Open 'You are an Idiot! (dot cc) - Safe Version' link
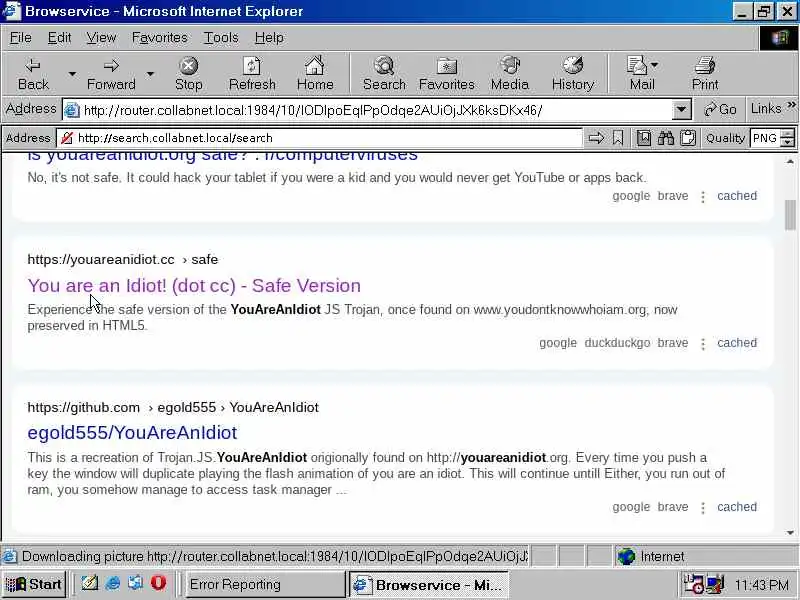The image size is (800, 600). (194, 286)
